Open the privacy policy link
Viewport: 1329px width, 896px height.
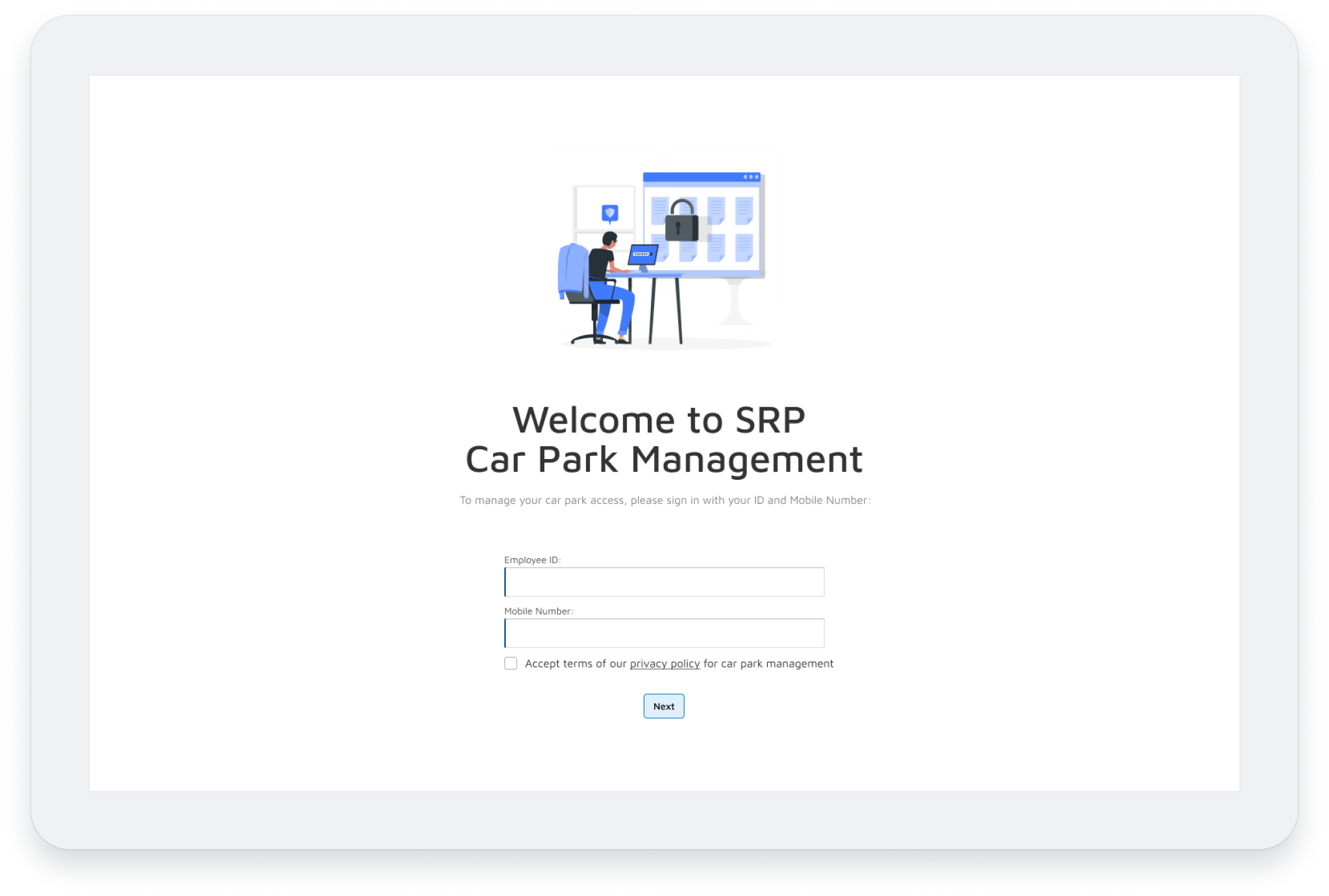point(664,664)
